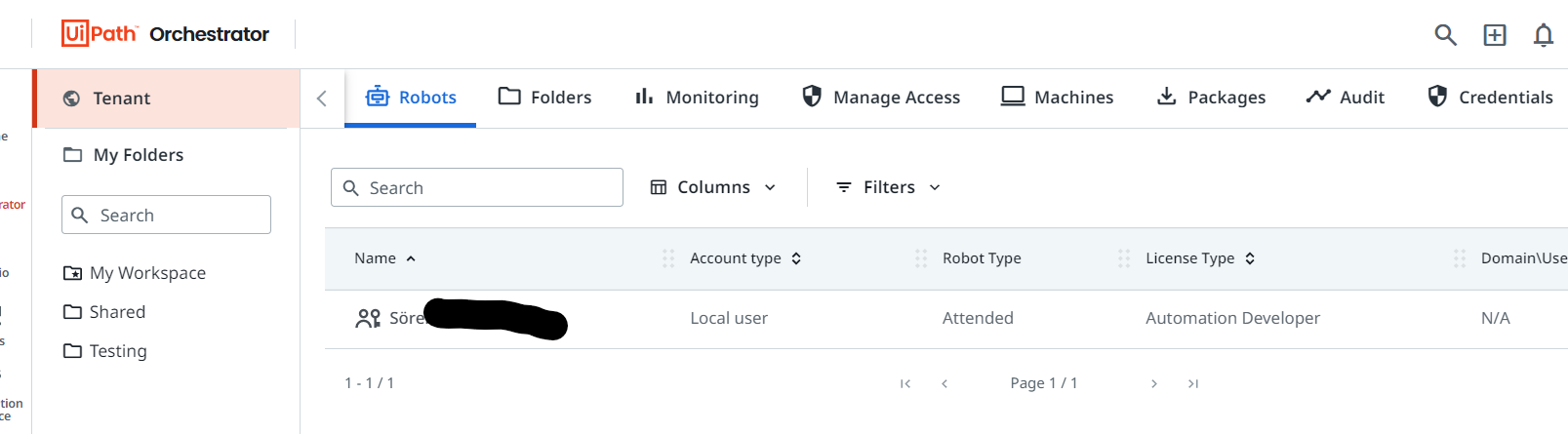Click the user icon in the robot row
This screenshot has height=434, width=1568.
point(368,318)
